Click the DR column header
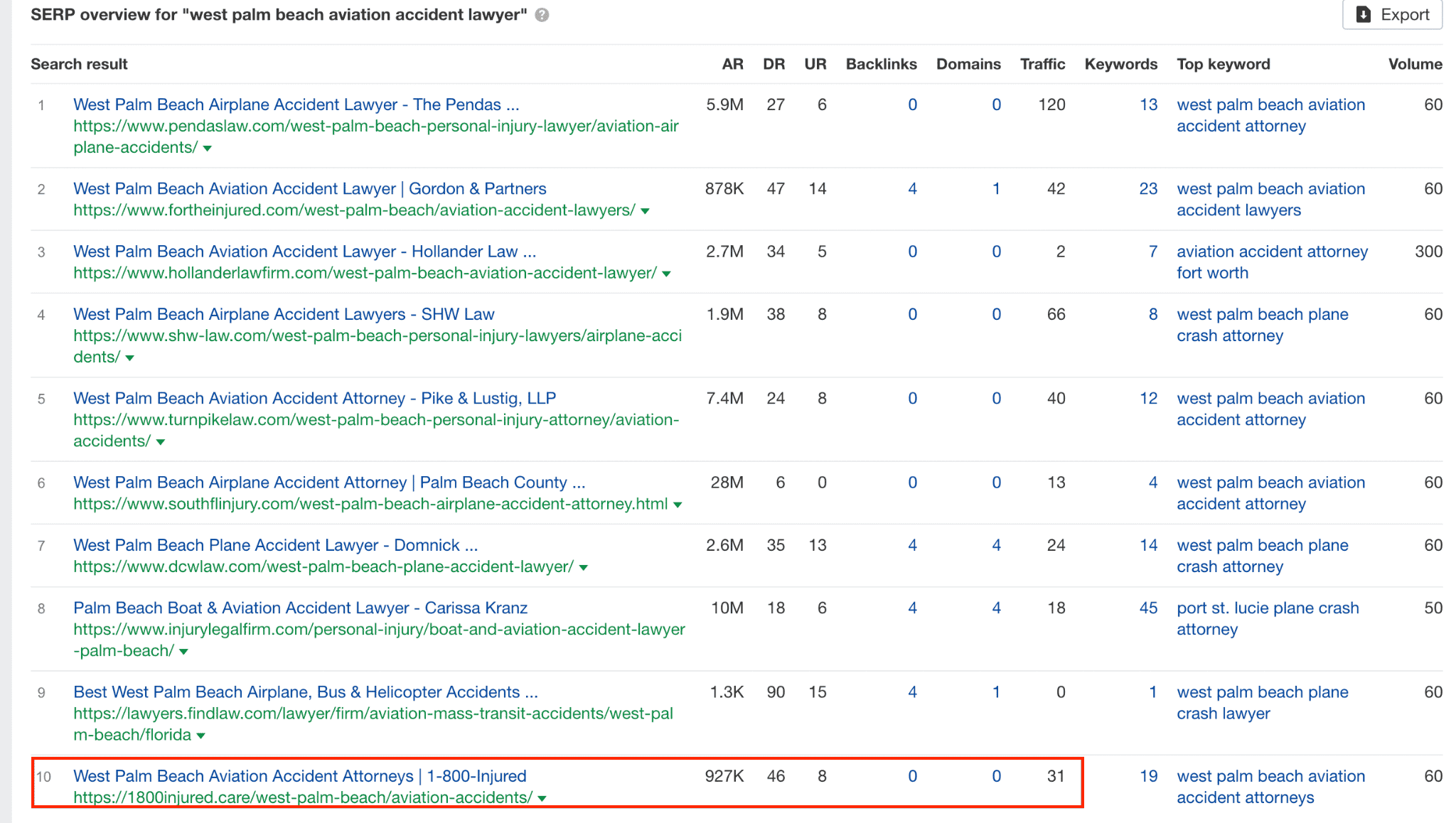1456x823 pixels. click(773, 64)
